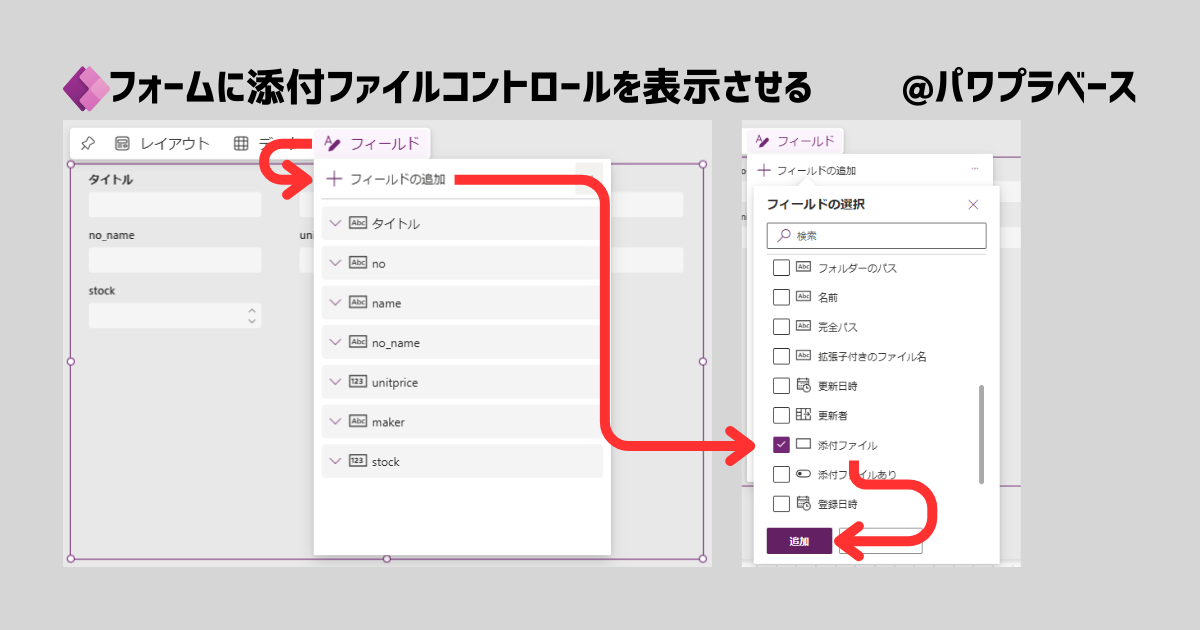Click the データ grid icon
The width and height of the screenshot is (1200, 630).
240,143
